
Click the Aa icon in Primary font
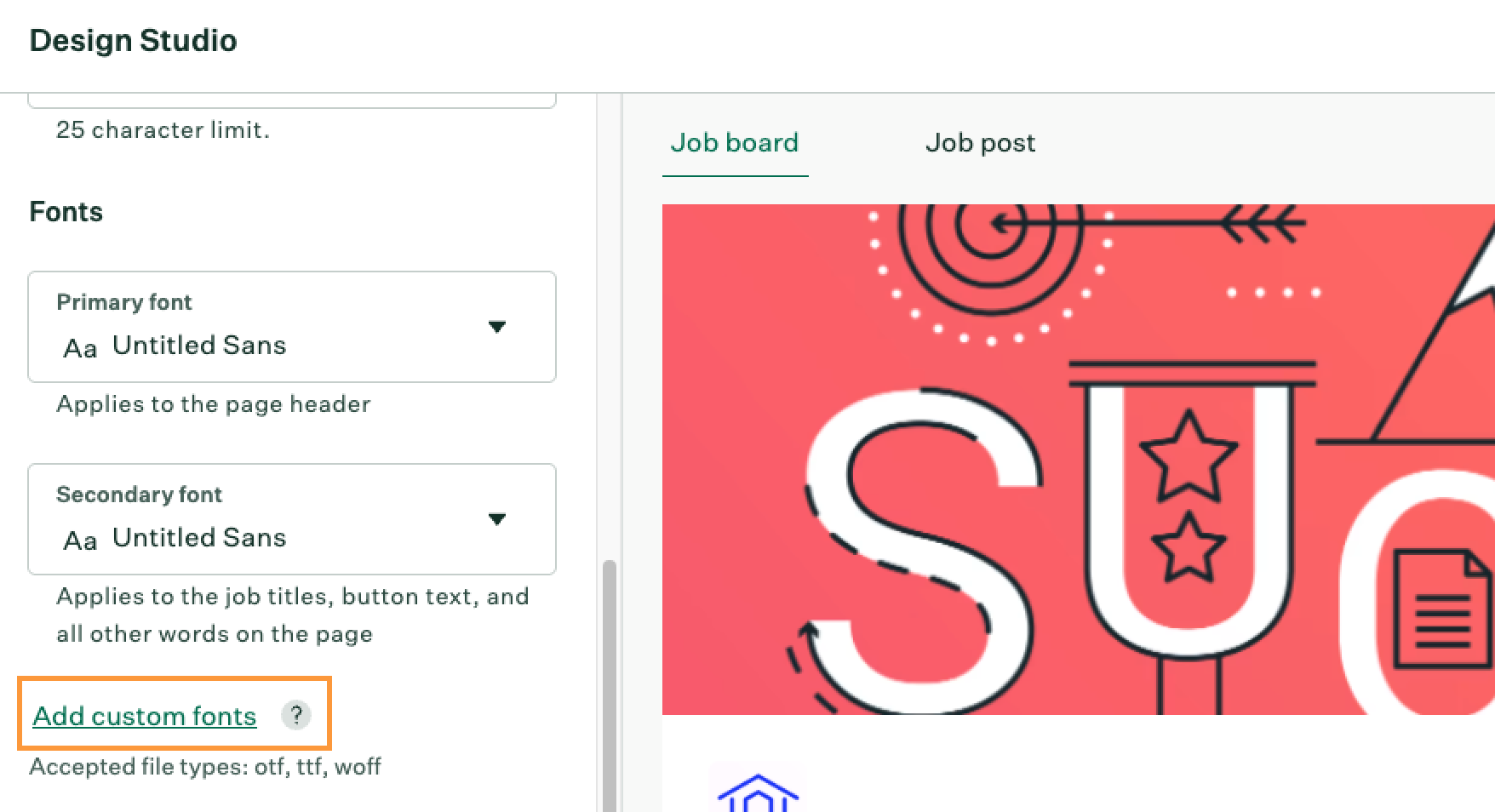pyautogui.click(x=80, y=348)
